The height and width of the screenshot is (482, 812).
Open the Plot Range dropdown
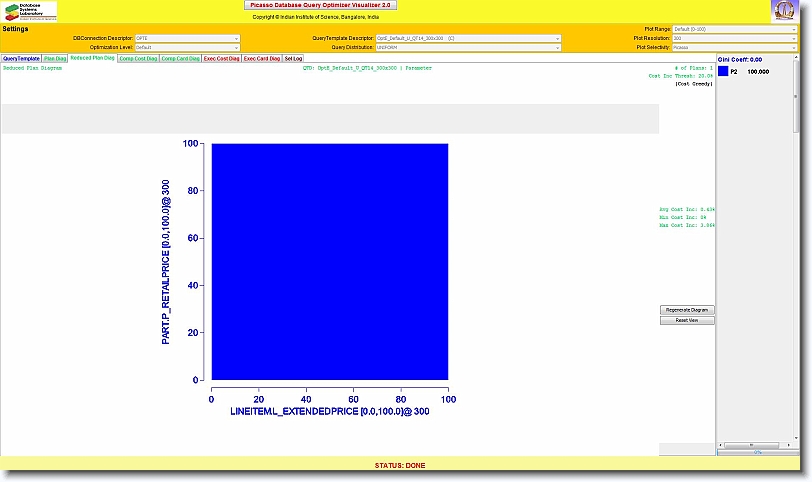pyautogui.click(x=735, y=30)
